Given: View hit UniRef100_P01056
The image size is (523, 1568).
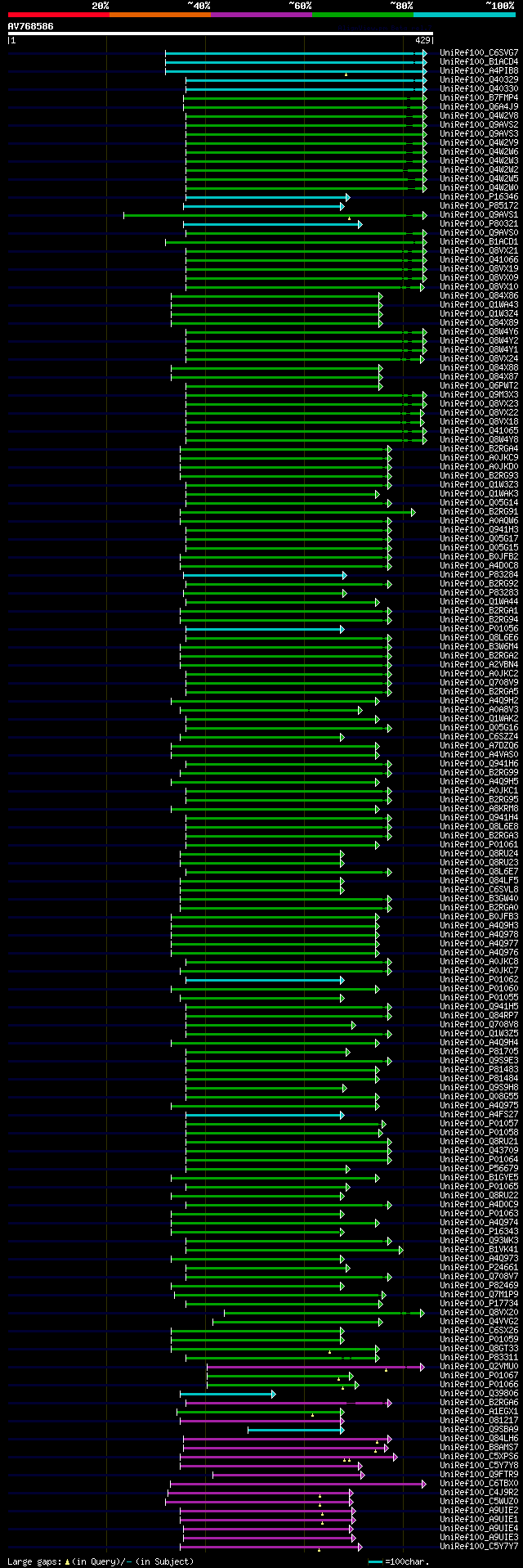Looking at the screenshot, I should [479, 628].
